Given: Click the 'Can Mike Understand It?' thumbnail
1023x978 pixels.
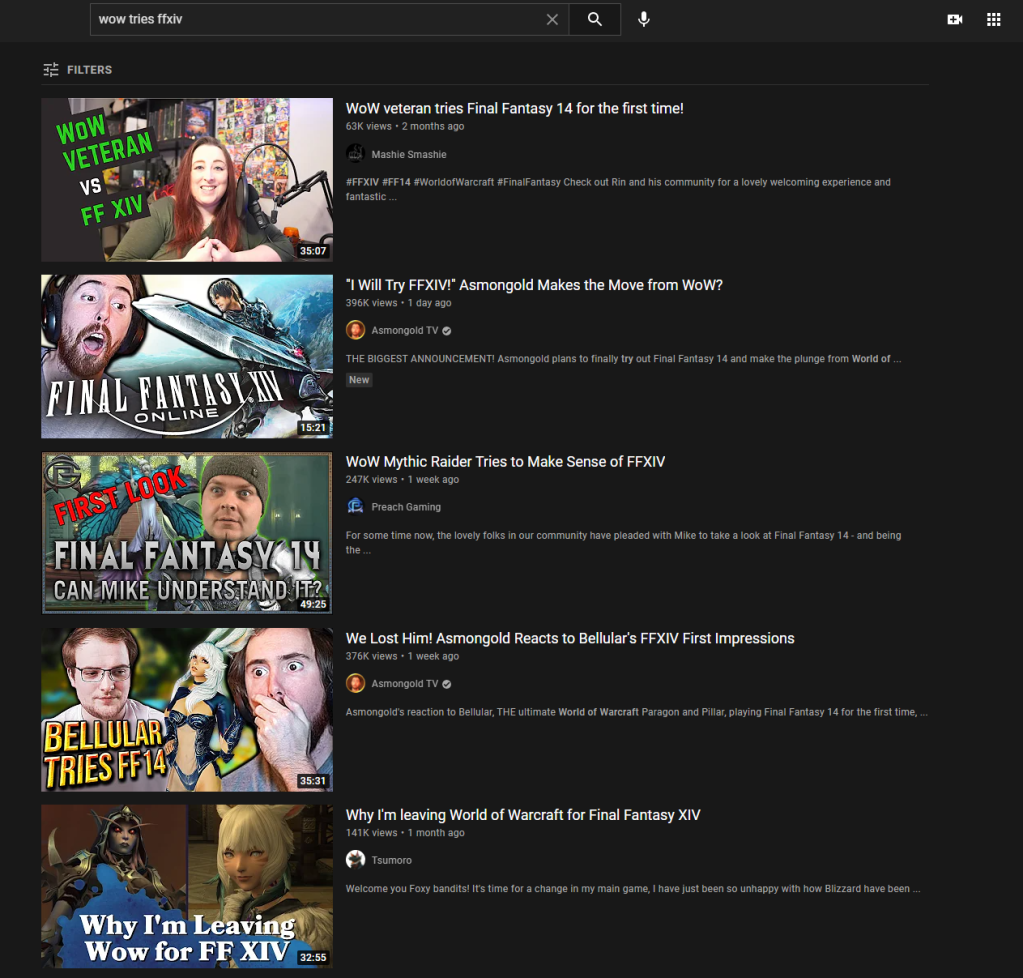Looking at the screenshot, I should pyautogui.click(x=186, y=532).
